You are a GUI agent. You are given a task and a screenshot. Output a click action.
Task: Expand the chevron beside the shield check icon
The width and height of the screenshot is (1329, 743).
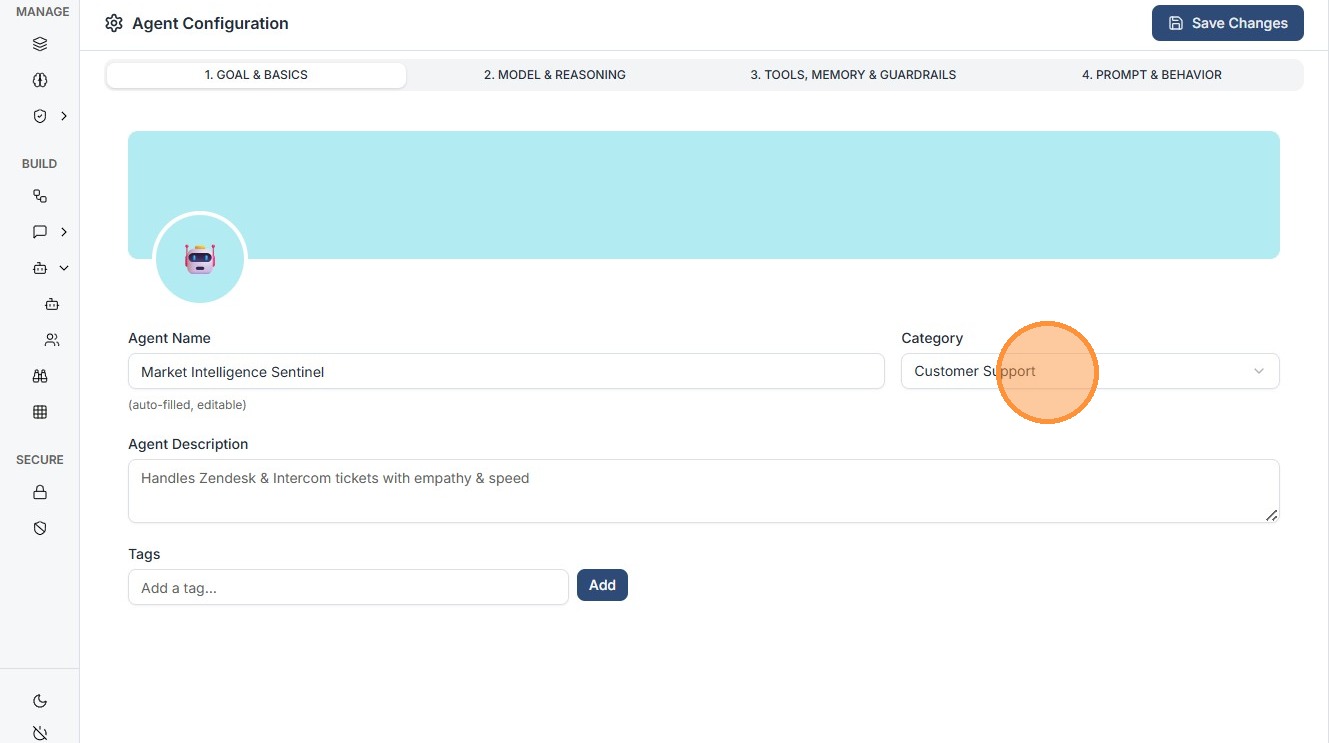(64, 116)
